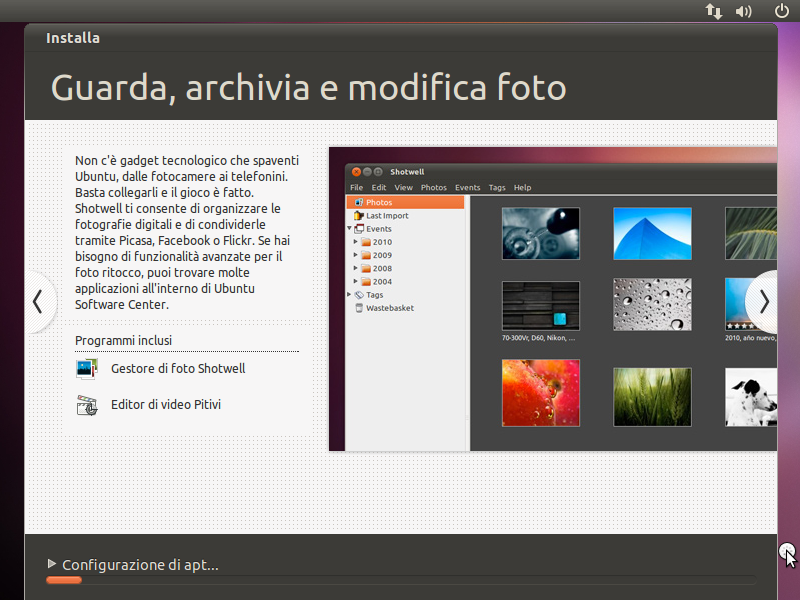This screenshot has height=600, width=800.
Task: Click the 70-300Vr, D60, Nikon caption
Action: [538, 338]
